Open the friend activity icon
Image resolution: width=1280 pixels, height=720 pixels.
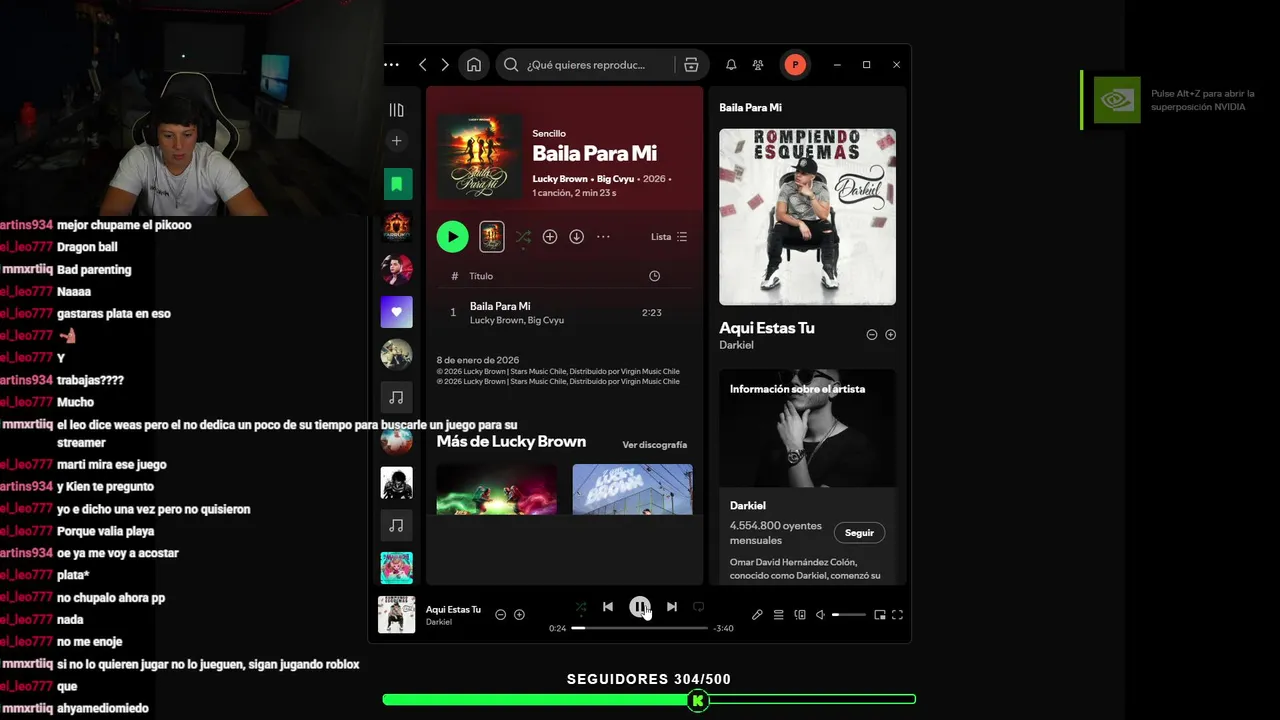tap(758, 65)
